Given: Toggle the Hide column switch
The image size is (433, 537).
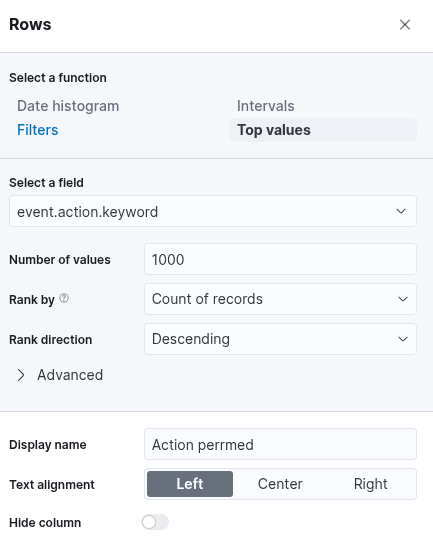Looking at the screenshot, I should 155,522.
